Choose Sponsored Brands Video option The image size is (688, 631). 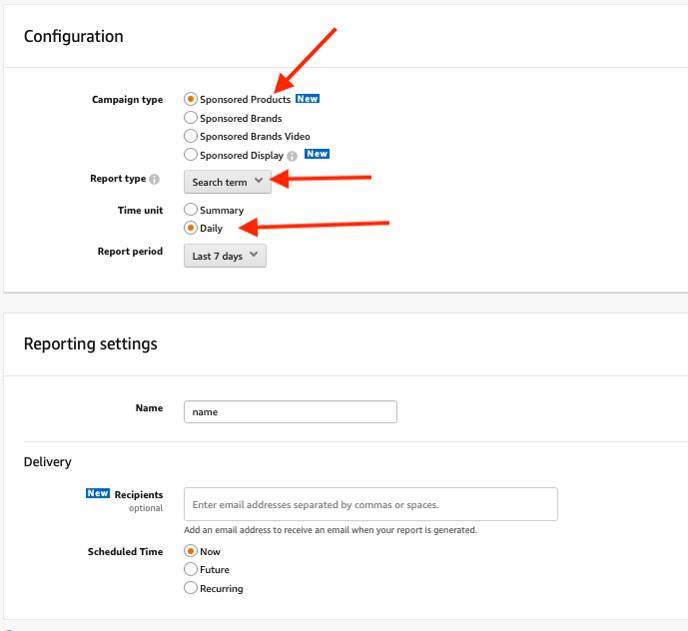[x=190, y=136]
